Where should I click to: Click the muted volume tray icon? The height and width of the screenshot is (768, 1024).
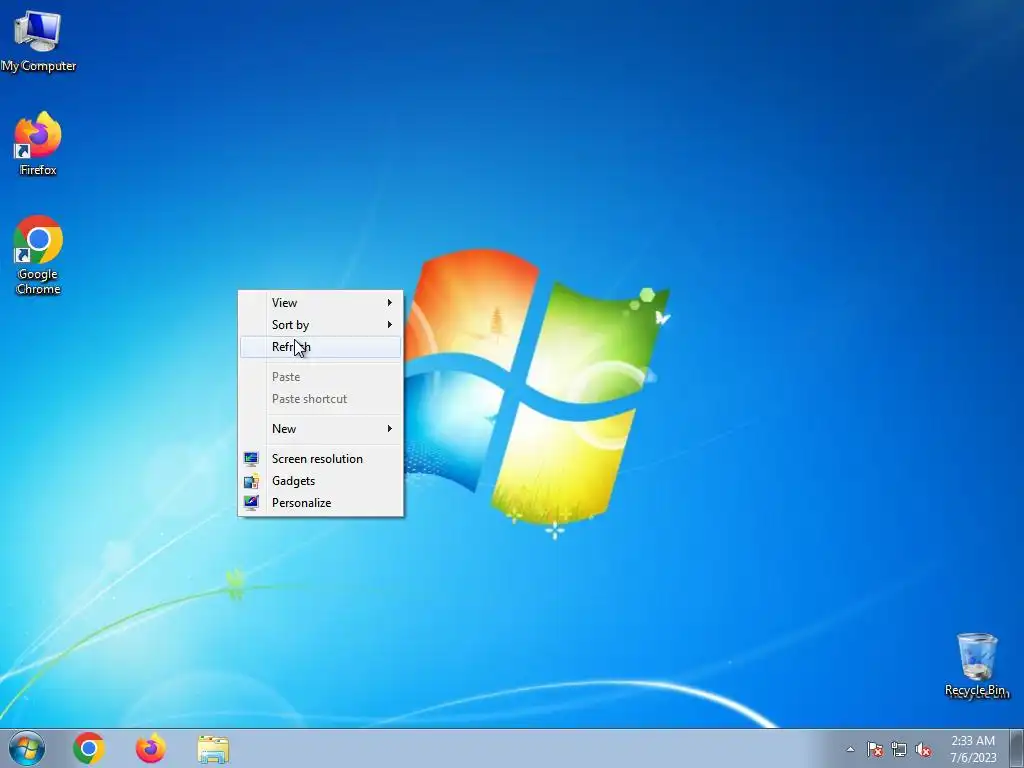[x=923, y=749]
